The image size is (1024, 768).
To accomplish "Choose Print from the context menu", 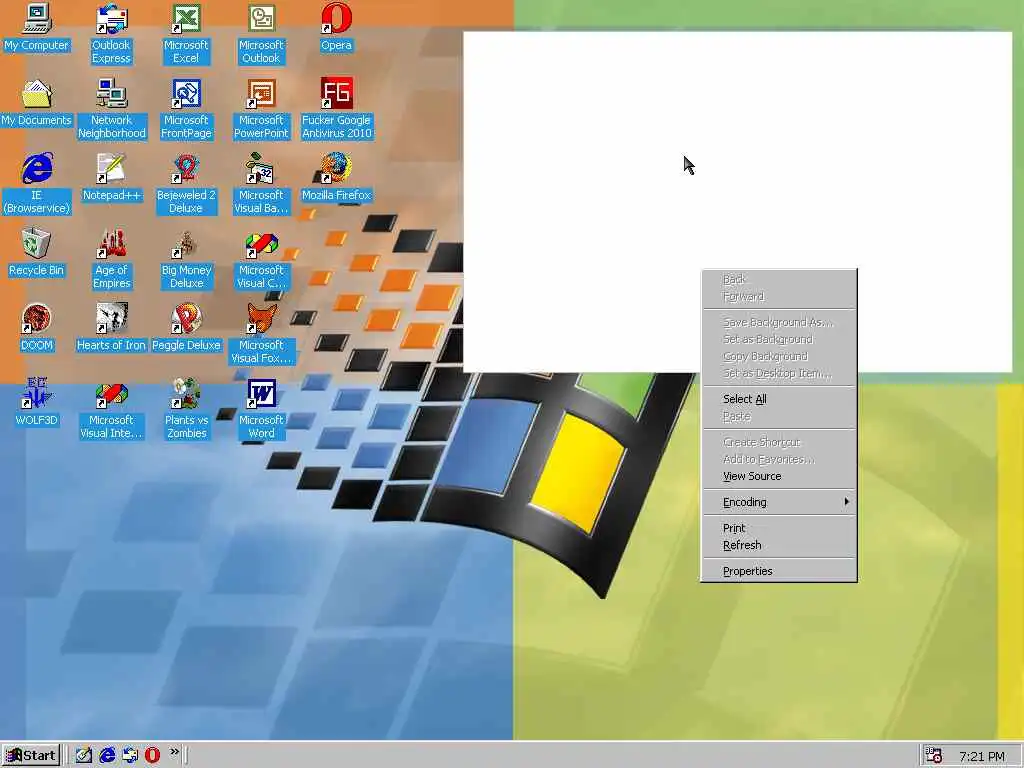I will [779, 528].
